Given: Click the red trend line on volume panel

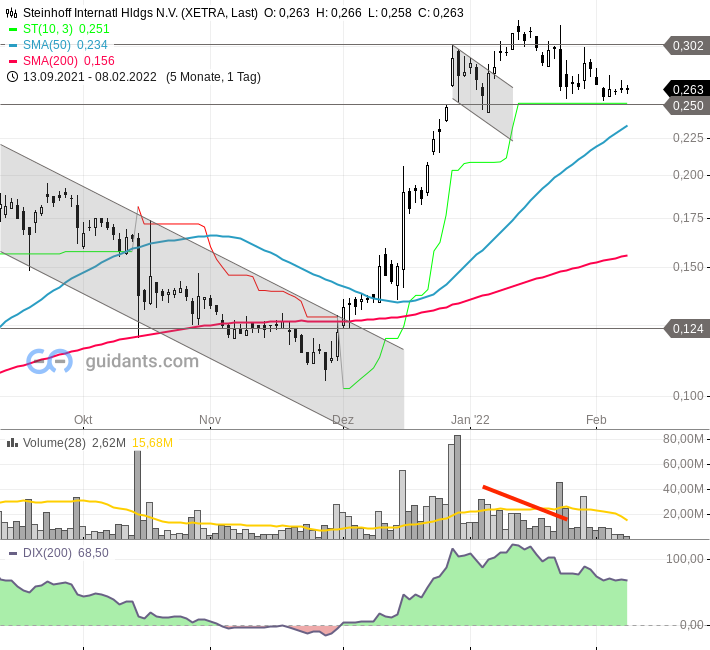Looking at the screenshot, I should 525,503.
